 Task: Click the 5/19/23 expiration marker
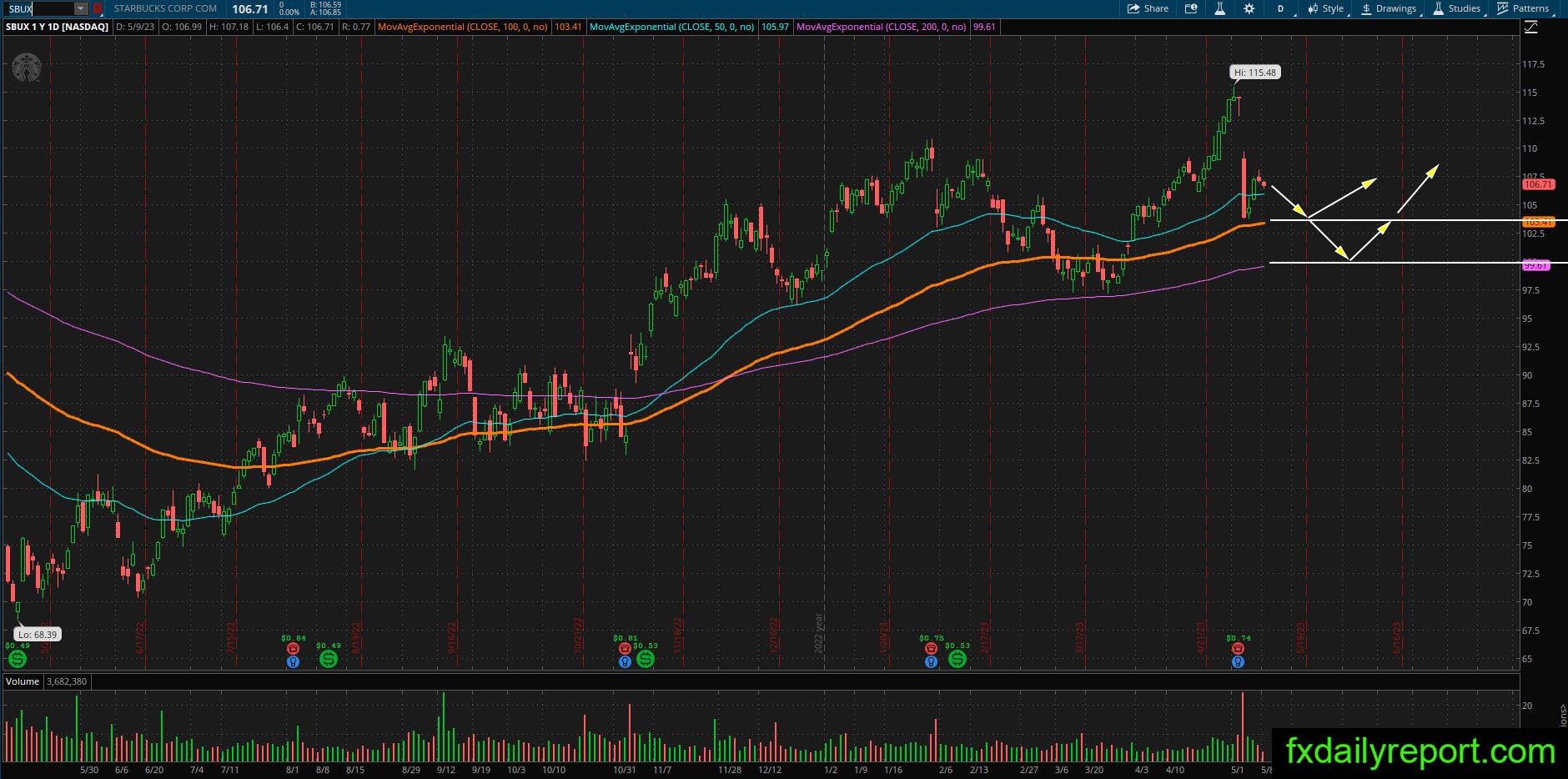tap(1300, 637)
